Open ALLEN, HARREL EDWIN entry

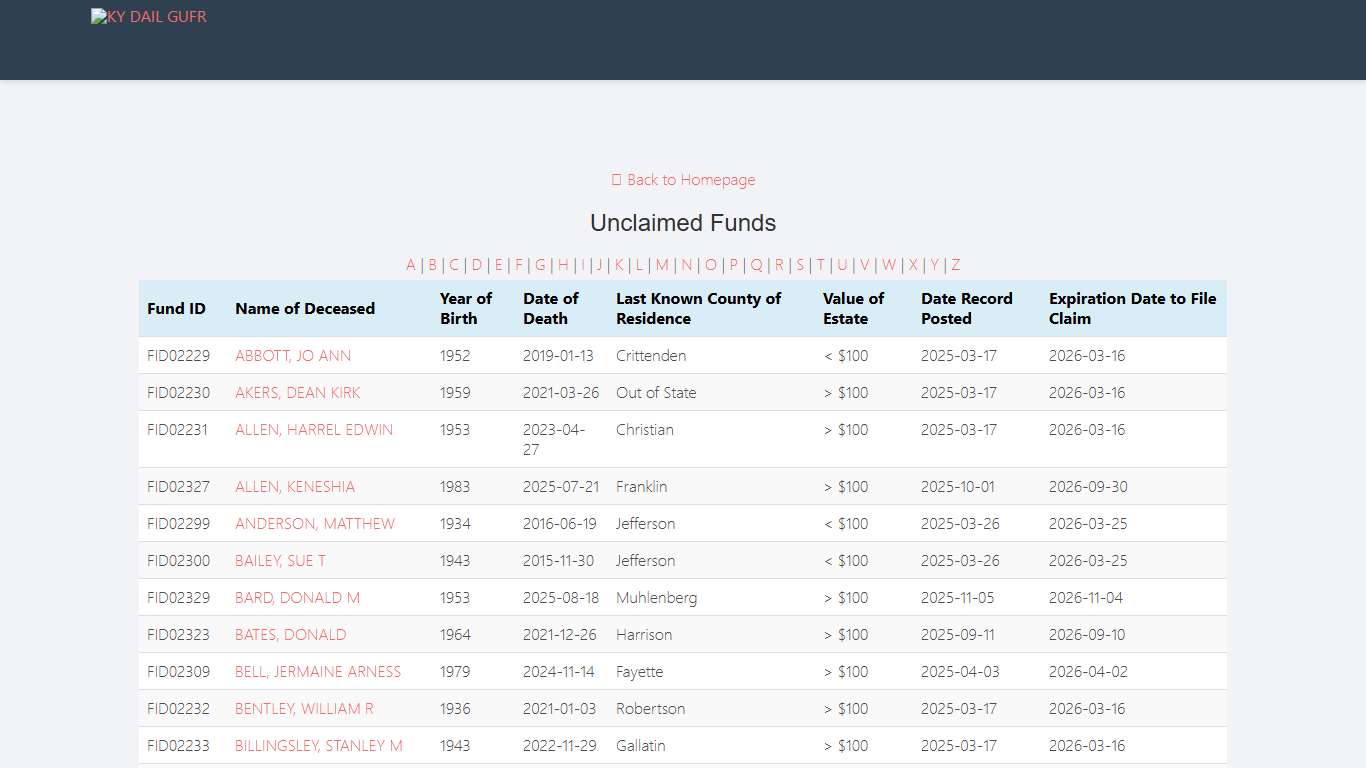coord(314,430)
